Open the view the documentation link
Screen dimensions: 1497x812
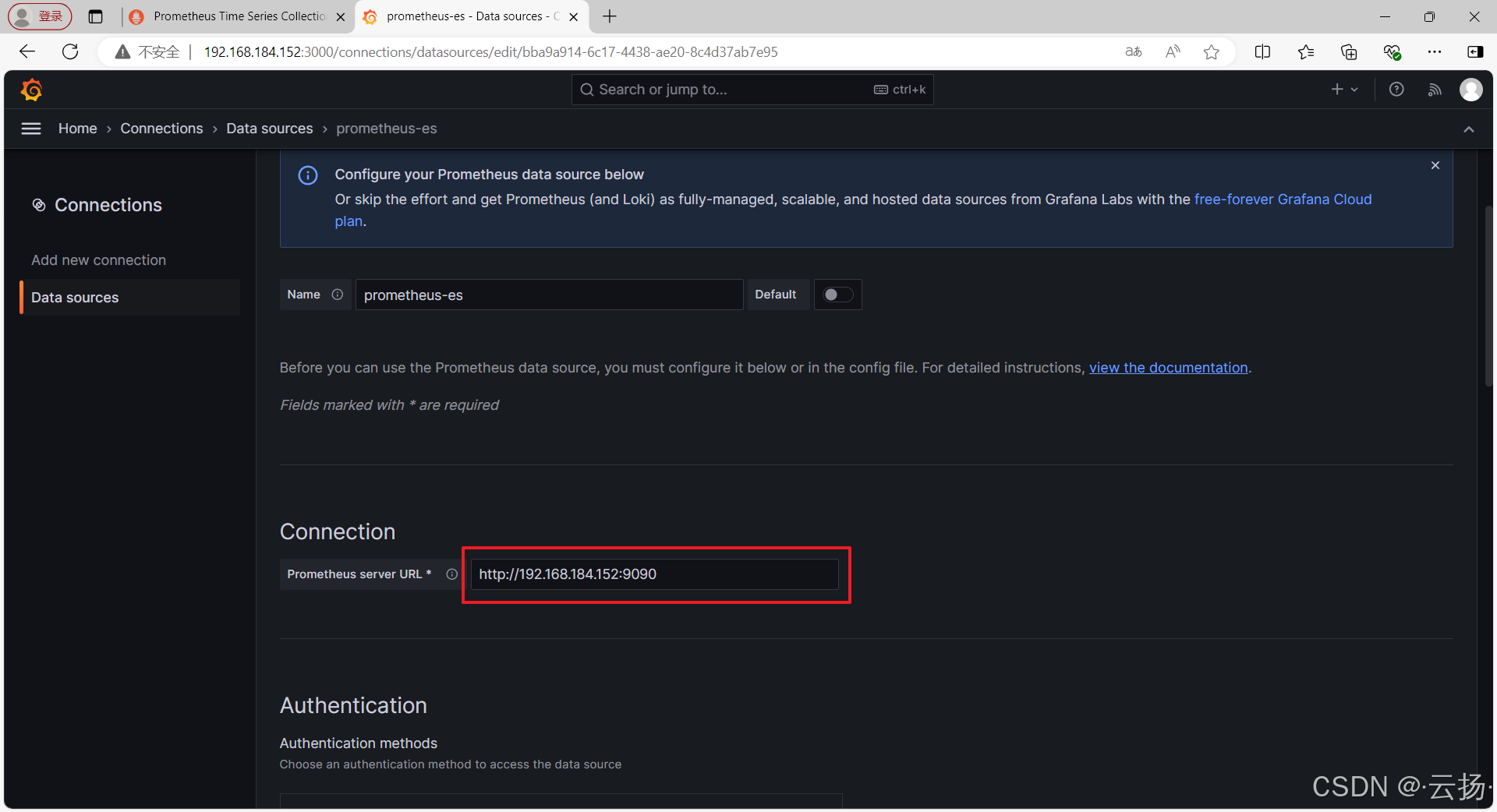tap(1168, 368)
